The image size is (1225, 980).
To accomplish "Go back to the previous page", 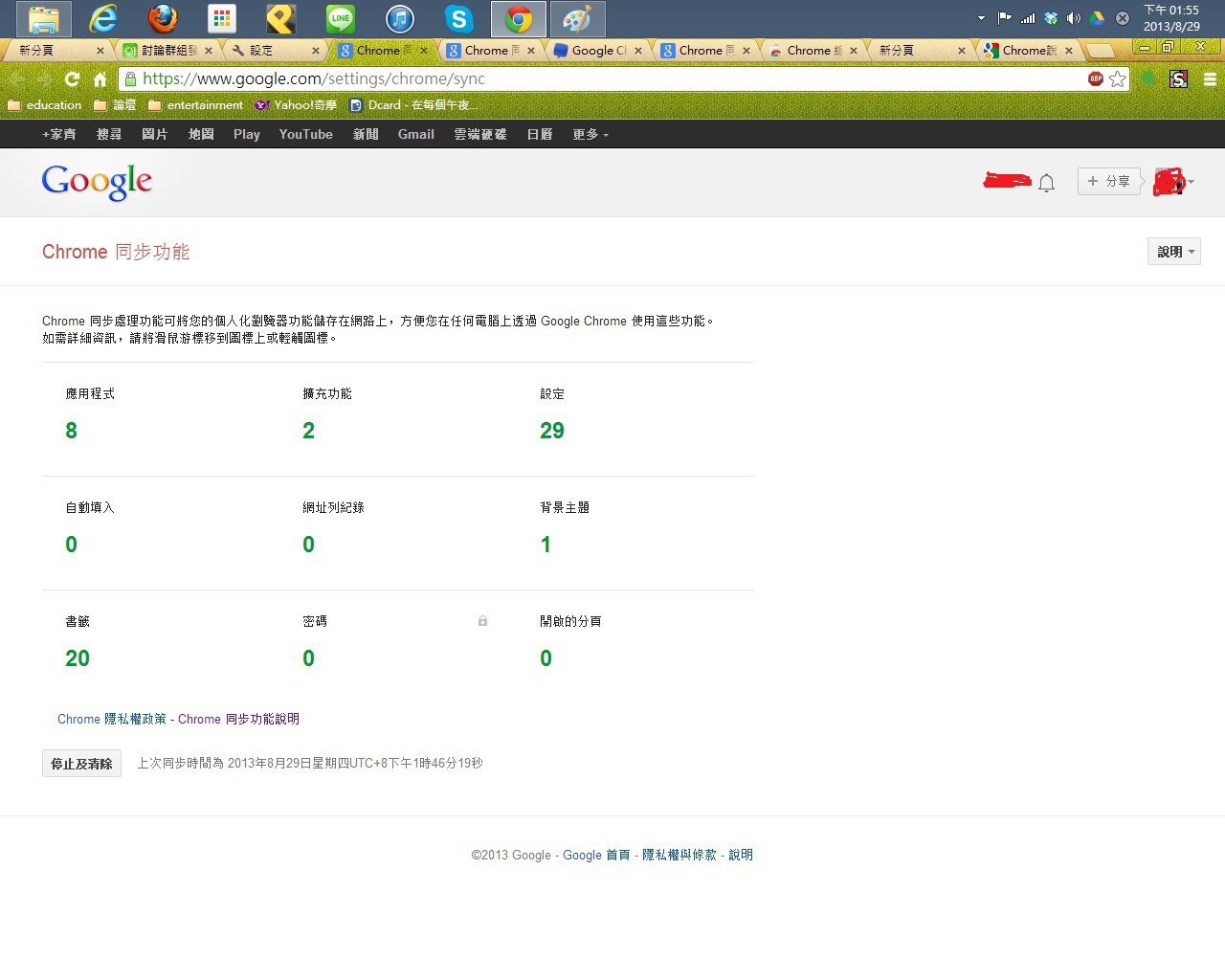I will [17, 79].
